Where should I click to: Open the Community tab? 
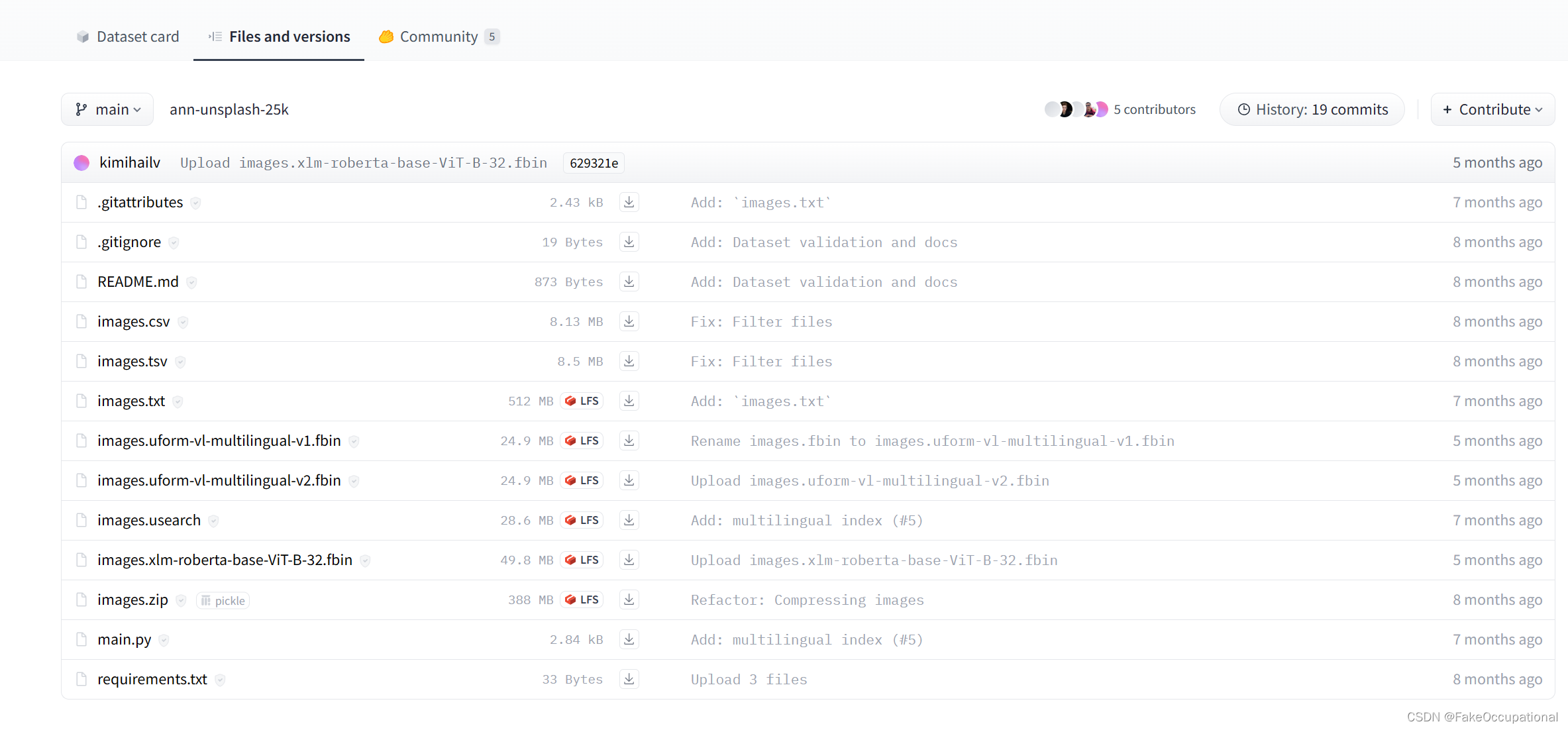pyautogui.click(x=439, y=36)
